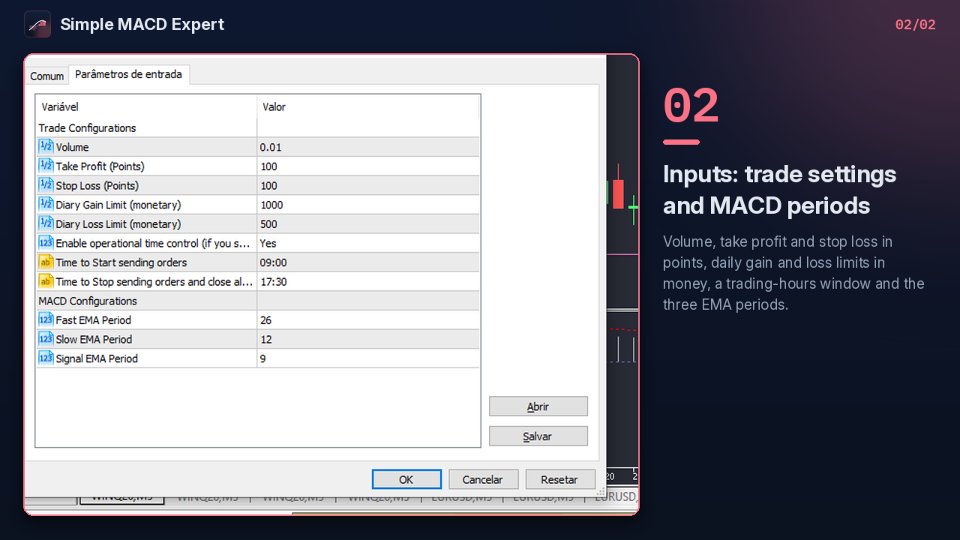Select the Stop Loss (Points) variable name

point(97,186)
